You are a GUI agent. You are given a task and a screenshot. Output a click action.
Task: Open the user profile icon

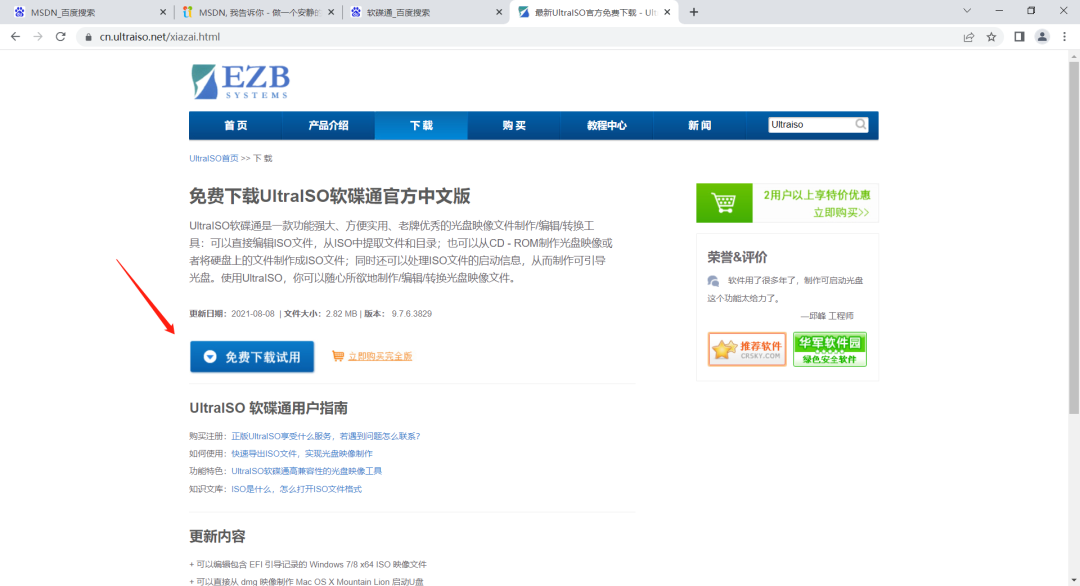tap(1042, 37)
